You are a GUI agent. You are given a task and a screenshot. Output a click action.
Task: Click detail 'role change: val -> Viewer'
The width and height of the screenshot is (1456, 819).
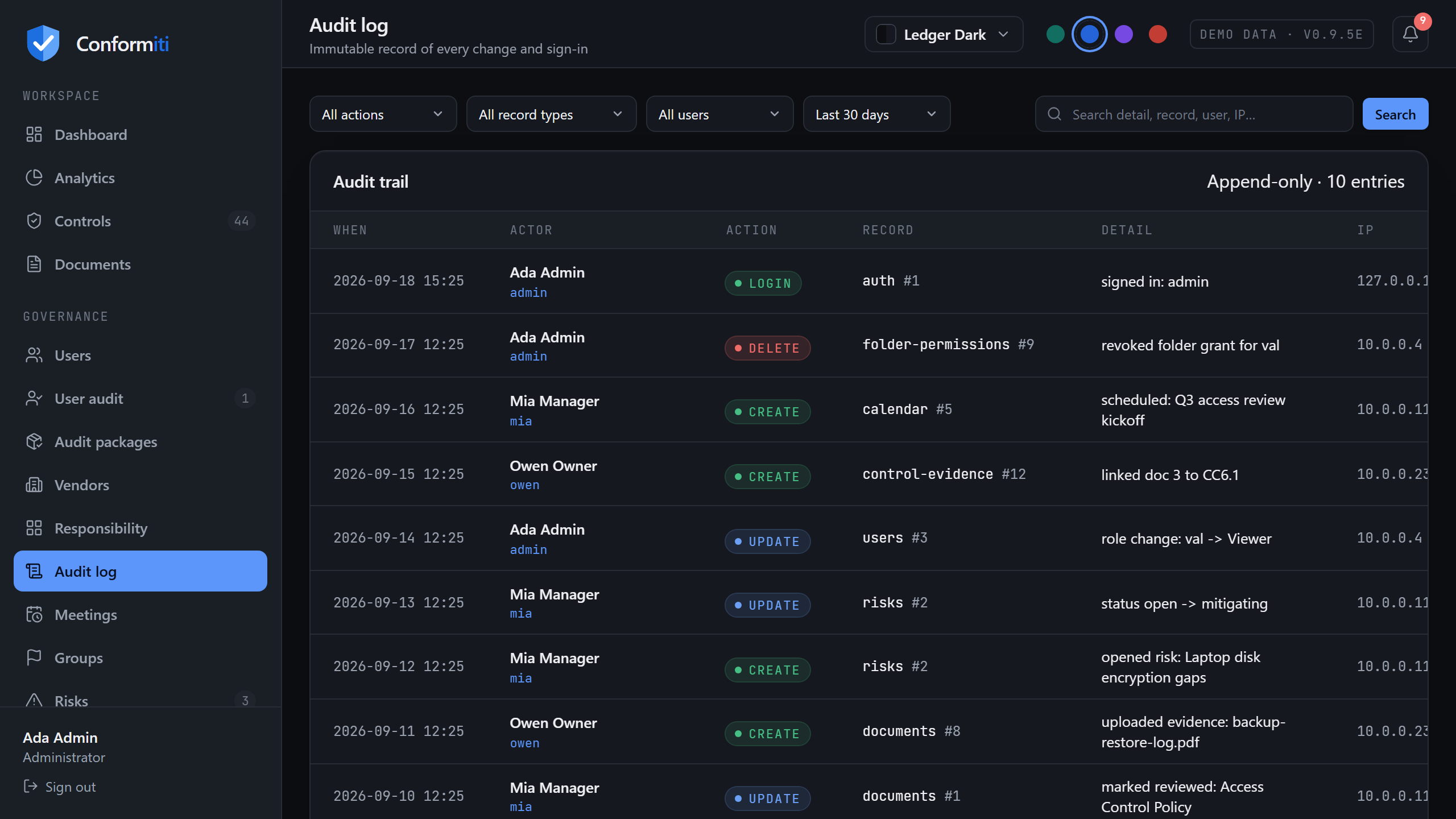[1186, 539]
